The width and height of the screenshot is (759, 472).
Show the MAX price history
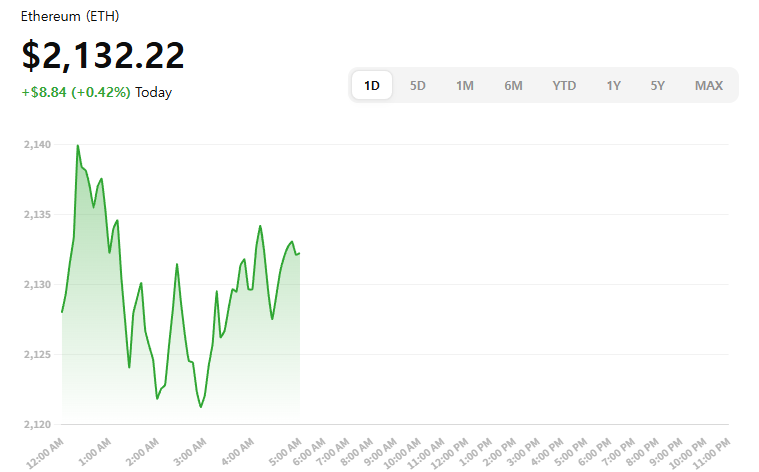pyautogui.click(x=709, y=86)
